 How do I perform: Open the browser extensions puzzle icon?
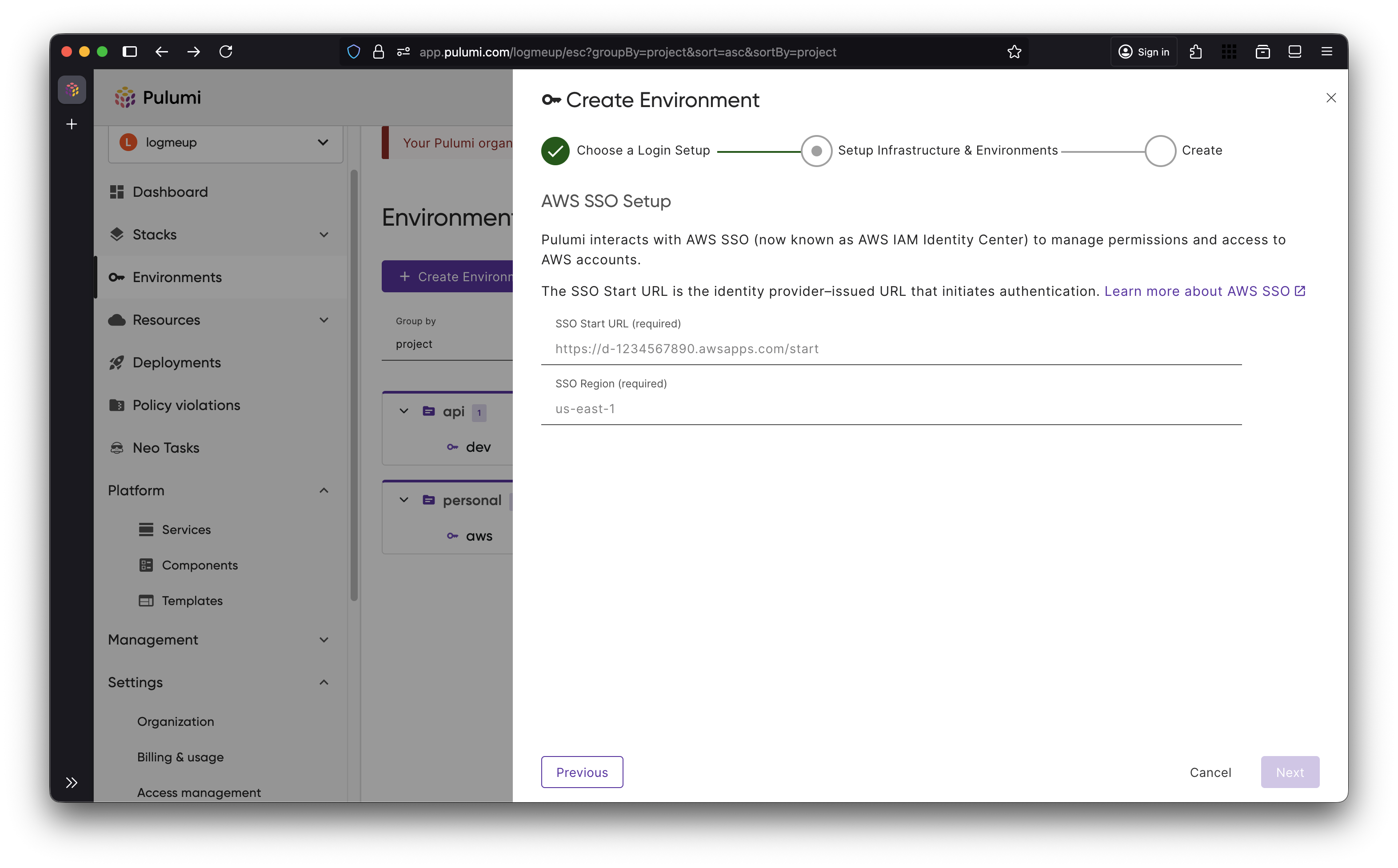pyautogui.click(x=1196, y=52)
